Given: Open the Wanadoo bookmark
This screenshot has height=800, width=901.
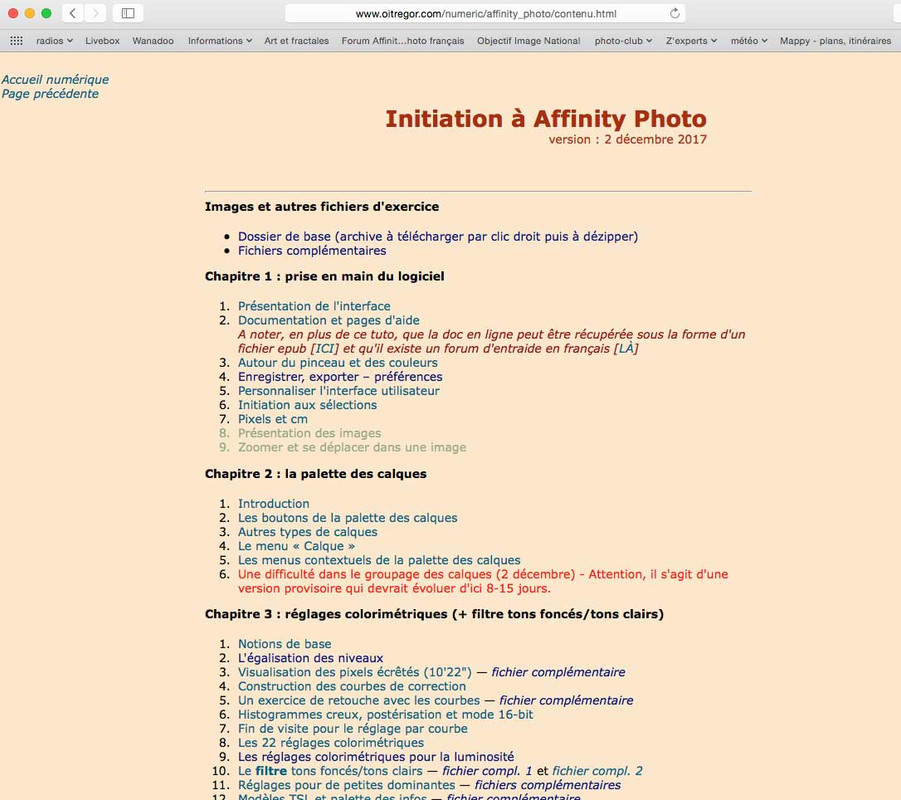Looking at the screenshot, I should (x=153, y=41).
